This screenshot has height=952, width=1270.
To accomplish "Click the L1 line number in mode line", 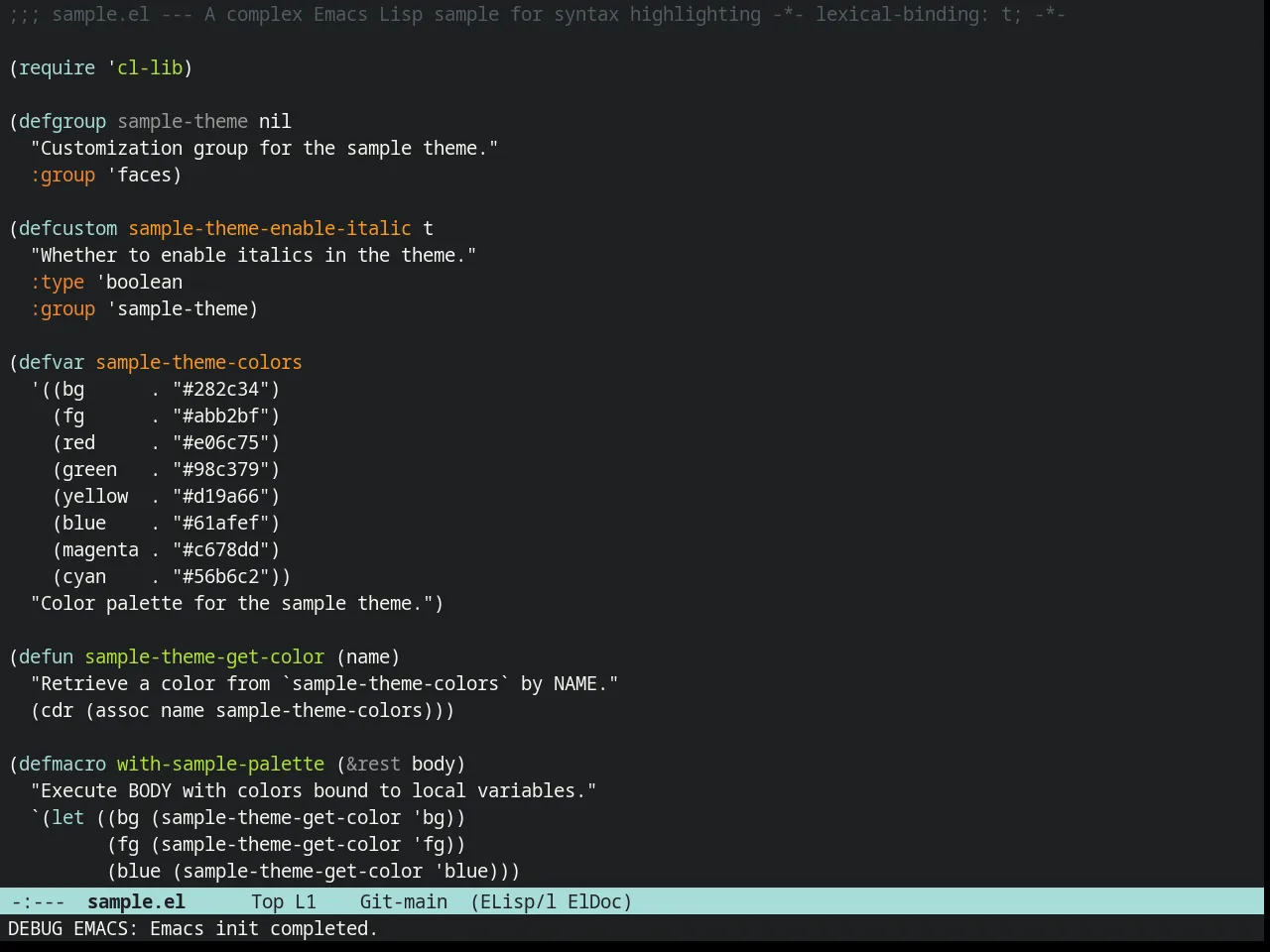I will click(x=306, y=901).
